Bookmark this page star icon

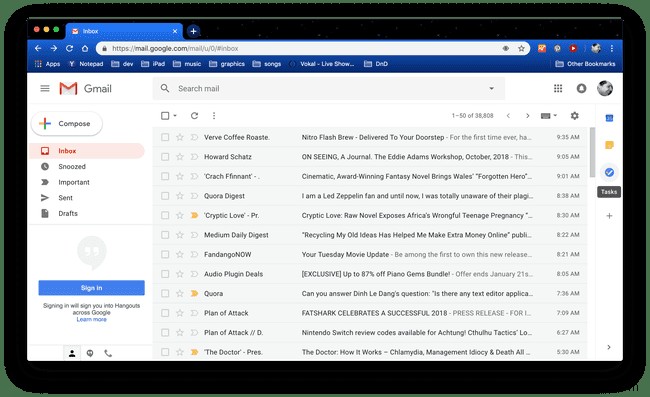(521, 48)
